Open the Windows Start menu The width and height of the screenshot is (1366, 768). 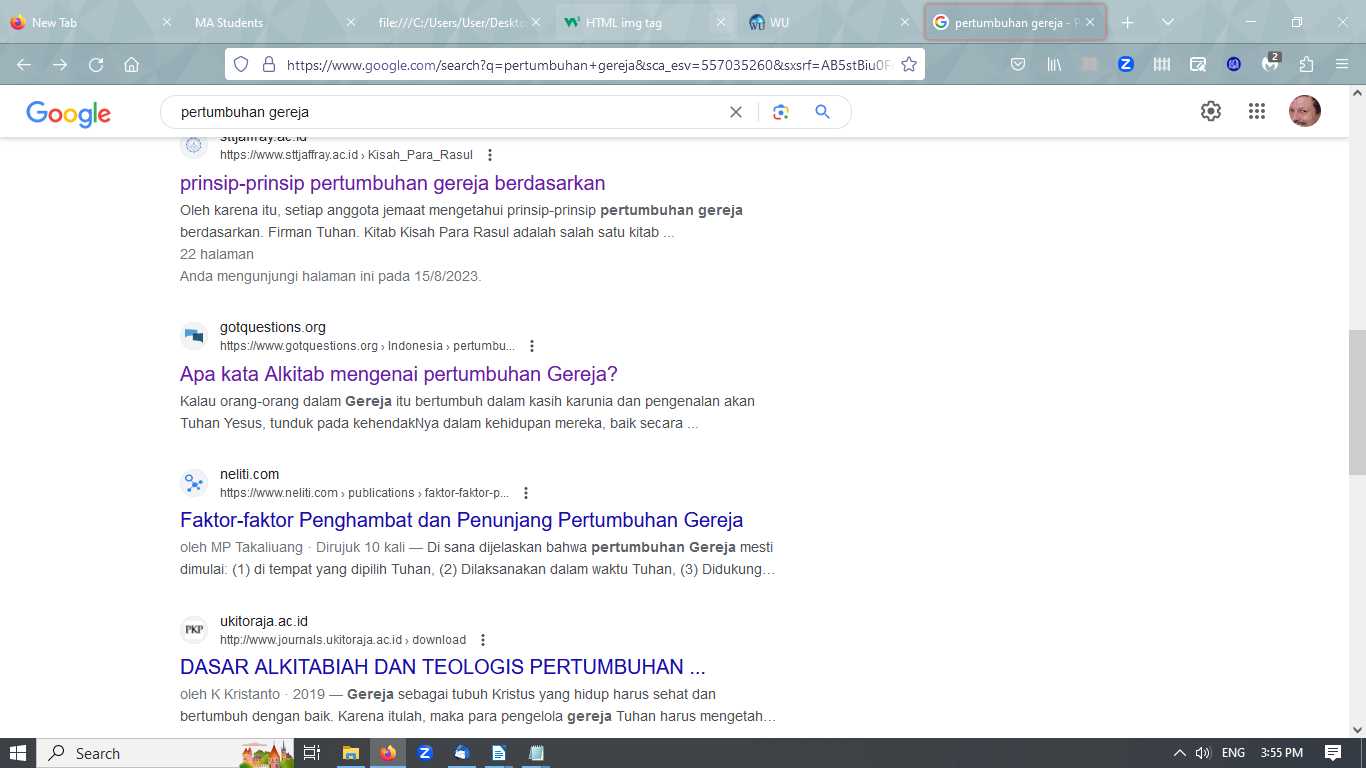(18, 753)
